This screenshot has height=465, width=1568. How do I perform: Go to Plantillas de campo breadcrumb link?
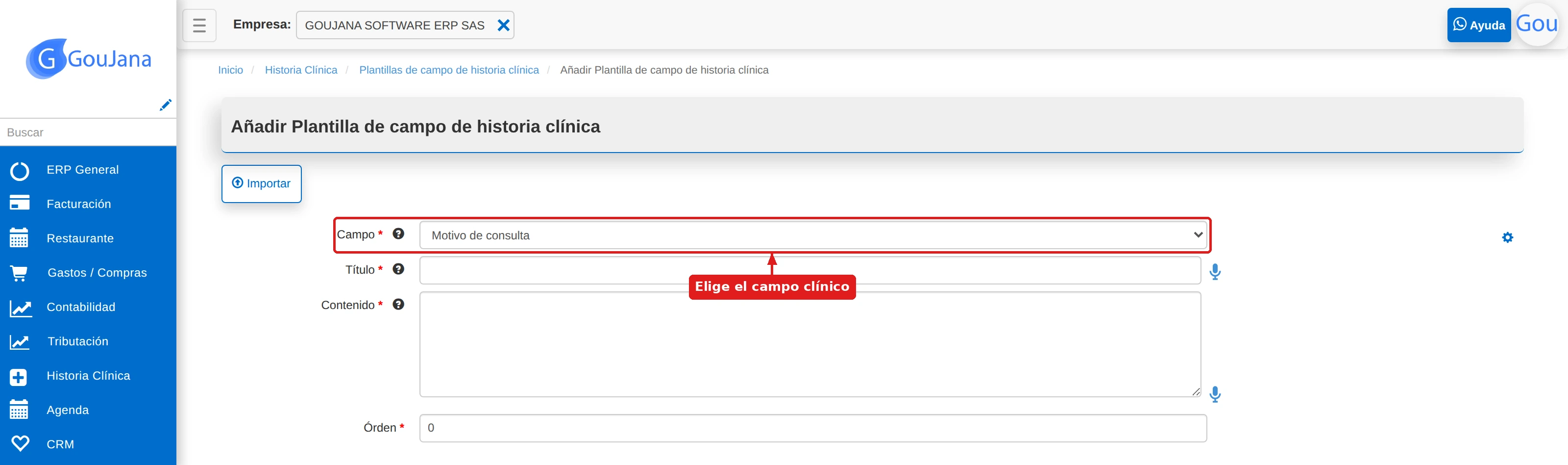(449, 70)
